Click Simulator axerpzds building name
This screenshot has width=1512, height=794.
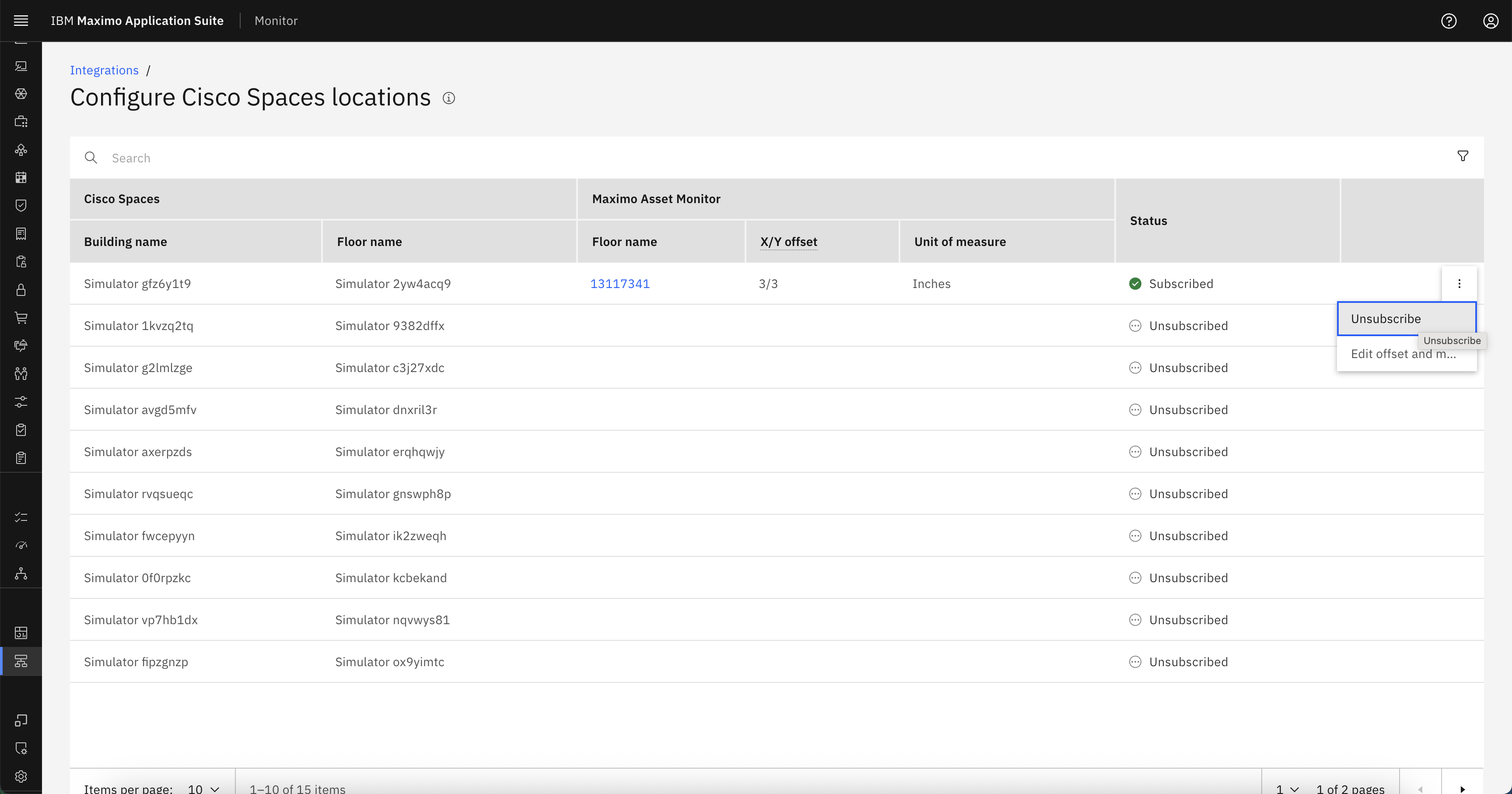click(138, 452)
